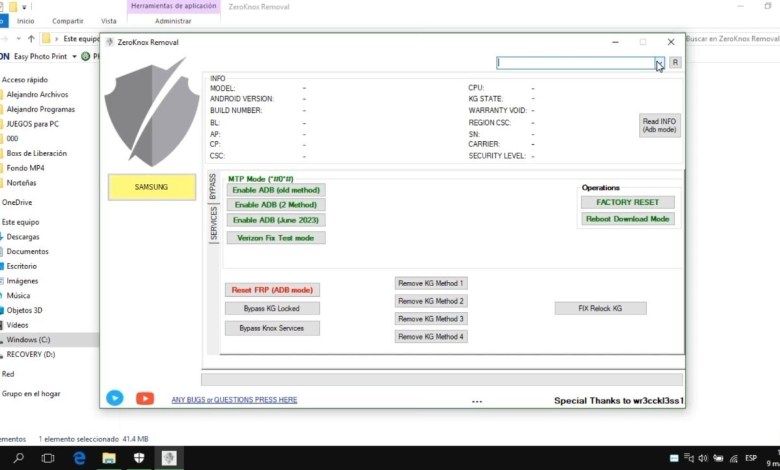Open Task View on the taskbar
Image resolution: width=780 pixels, height=470 pixels.
[x=48, y=458]
